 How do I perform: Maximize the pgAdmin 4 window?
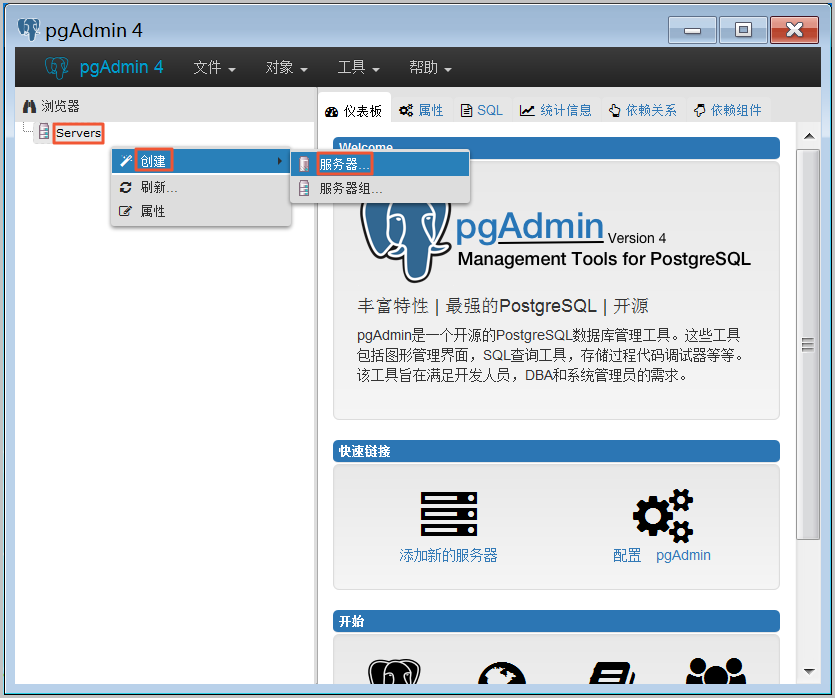743,30
